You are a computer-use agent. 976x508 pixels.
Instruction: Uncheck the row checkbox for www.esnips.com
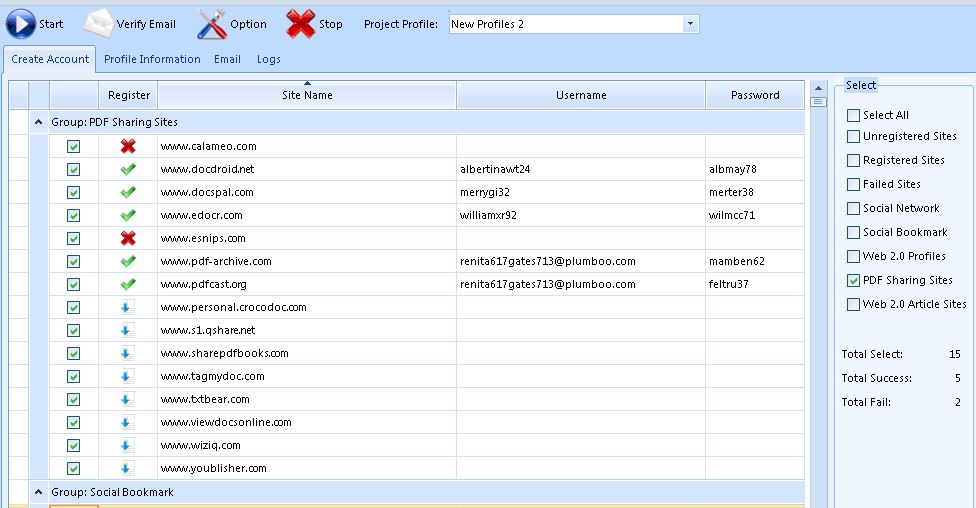pyautogui.click(x=73, y=238)
